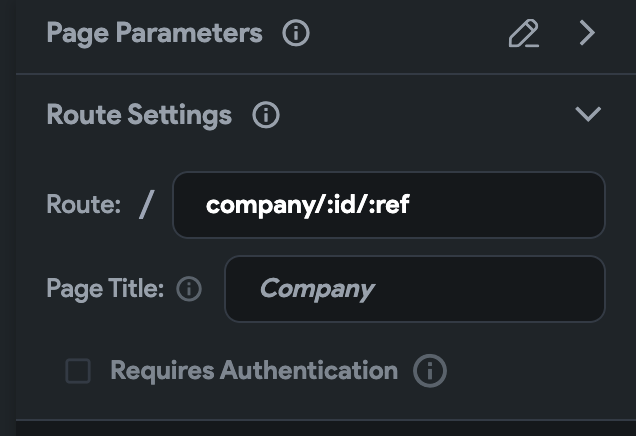Click the Requires Authentication label text
Viewport: 636px width, 436px height.
pyautogui.click(x=253, y=371)
